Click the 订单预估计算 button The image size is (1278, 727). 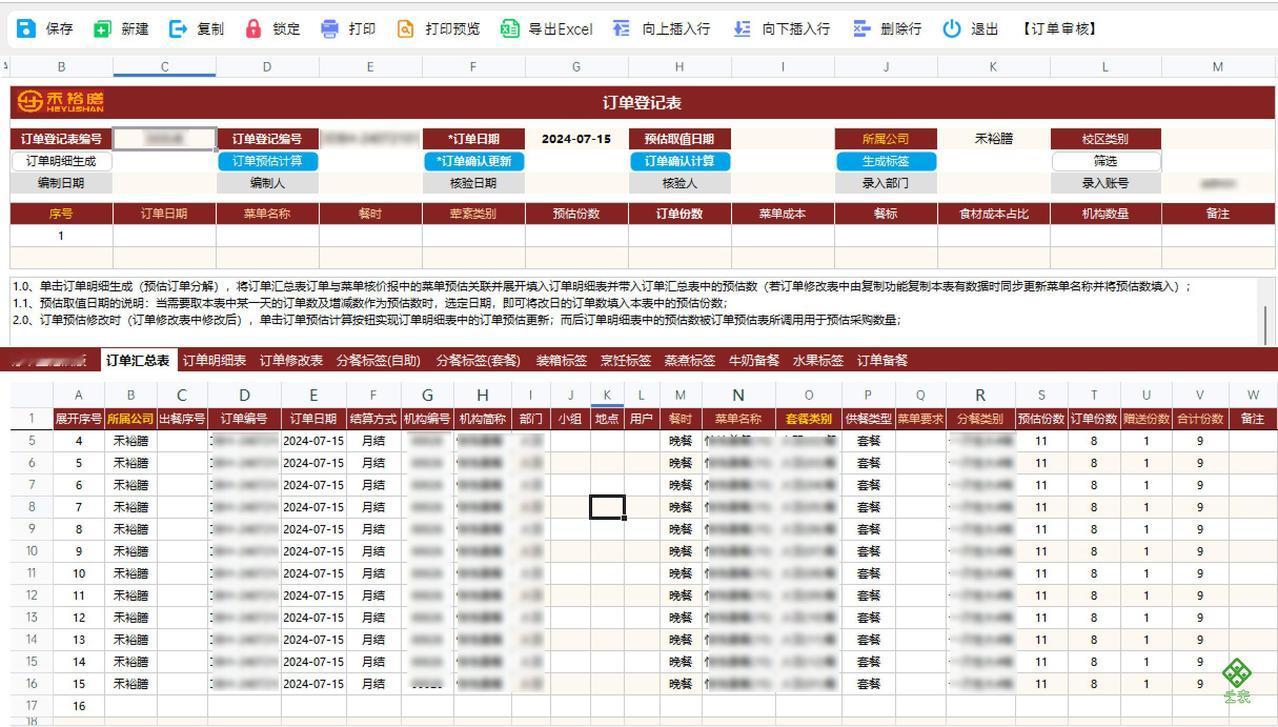[268, 161]
